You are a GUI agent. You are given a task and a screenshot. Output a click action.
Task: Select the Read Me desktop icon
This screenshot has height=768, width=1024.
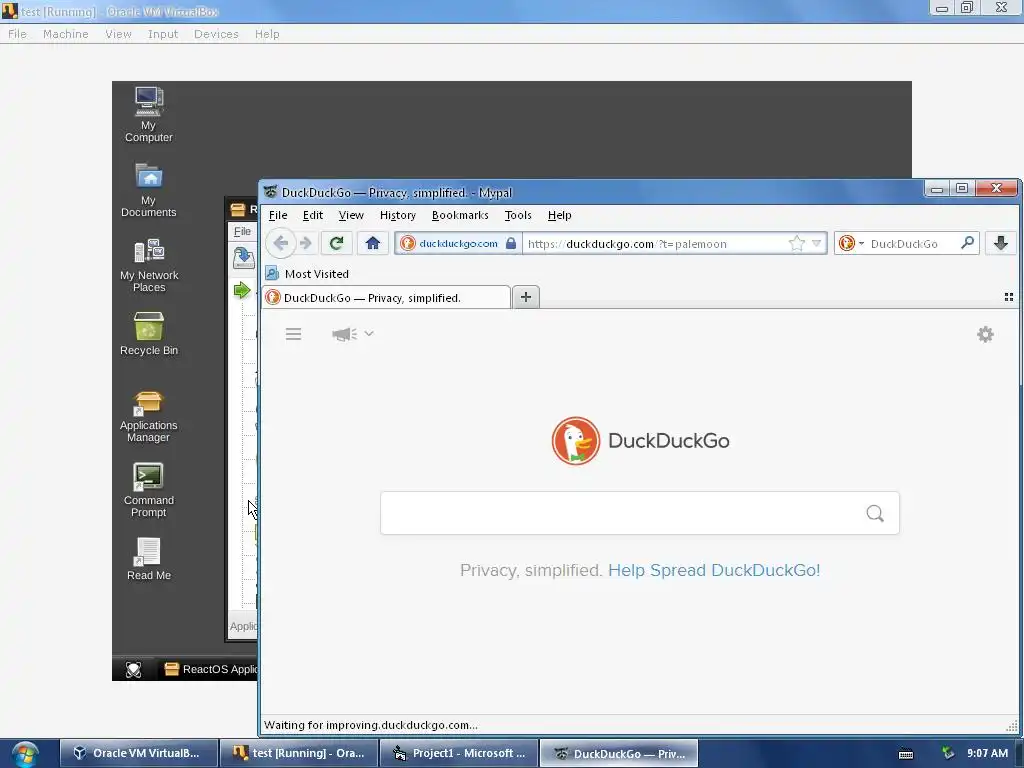149,559
